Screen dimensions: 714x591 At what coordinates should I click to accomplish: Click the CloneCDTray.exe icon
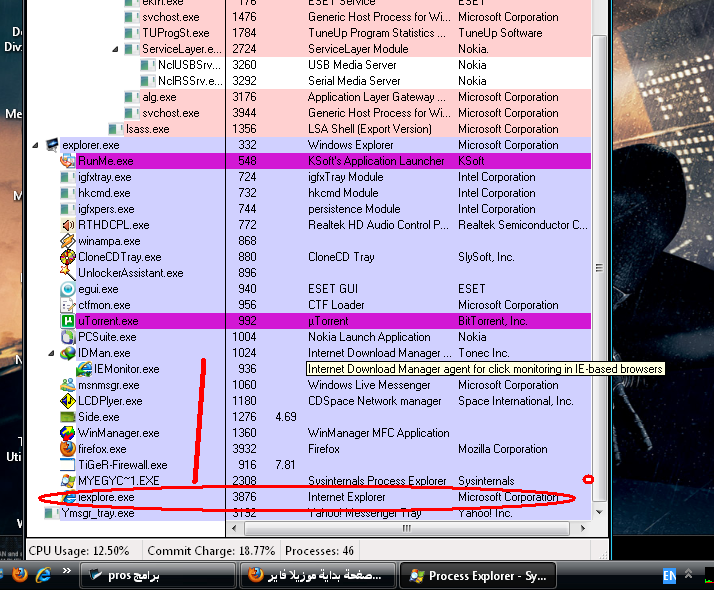[x=67, y=257]
